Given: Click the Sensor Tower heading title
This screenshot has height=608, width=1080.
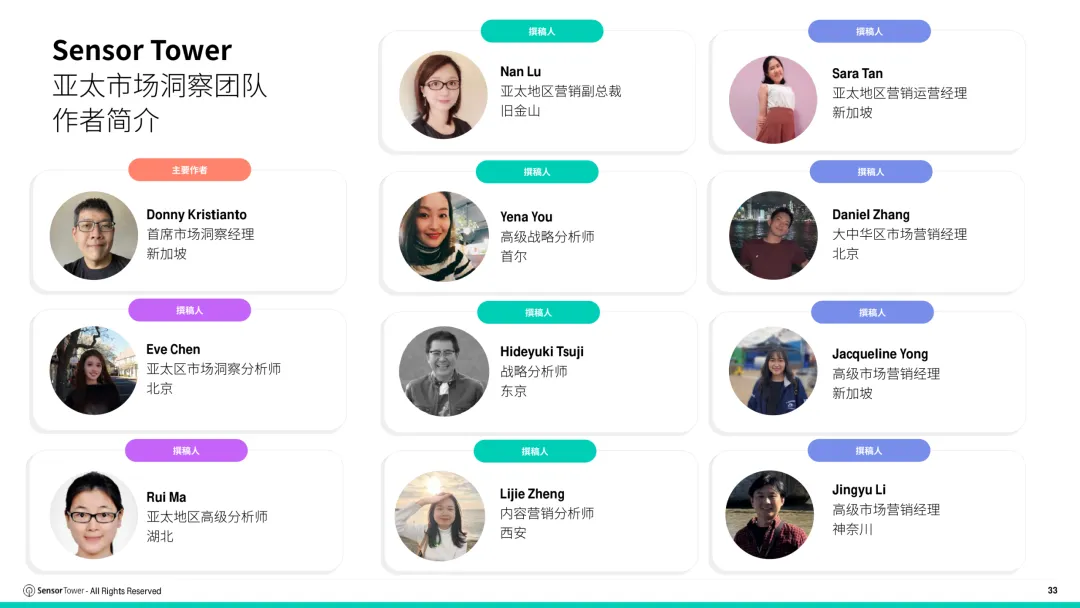Looking at the screenshot, I should pos(142,50).
